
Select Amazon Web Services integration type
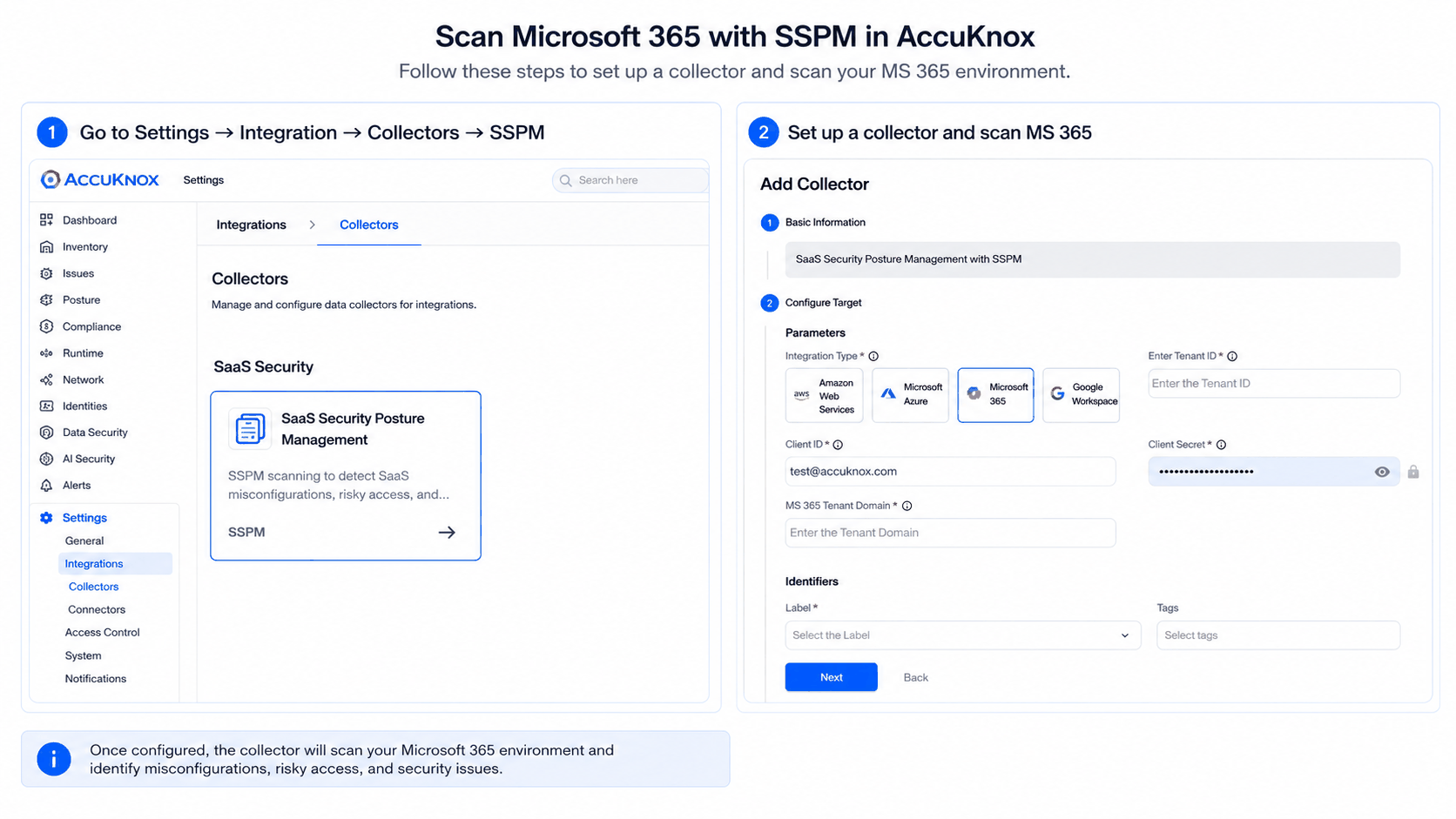(824, 395)
